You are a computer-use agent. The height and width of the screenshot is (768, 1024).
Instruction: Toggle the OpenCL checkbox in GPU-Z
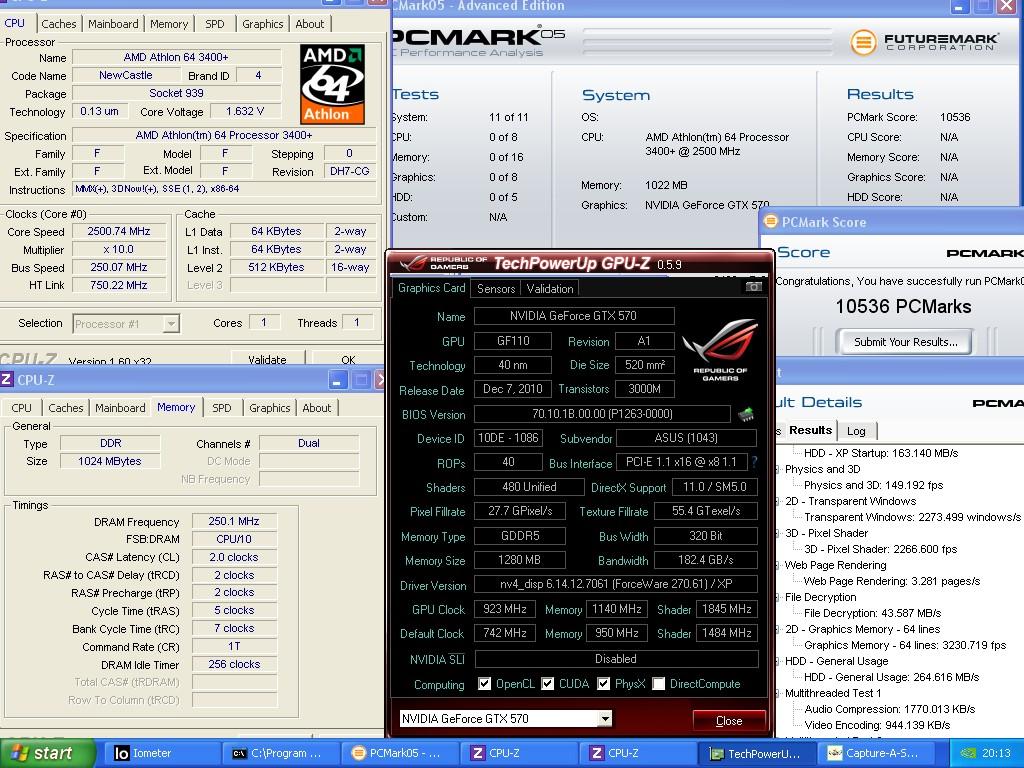[485, 684]
